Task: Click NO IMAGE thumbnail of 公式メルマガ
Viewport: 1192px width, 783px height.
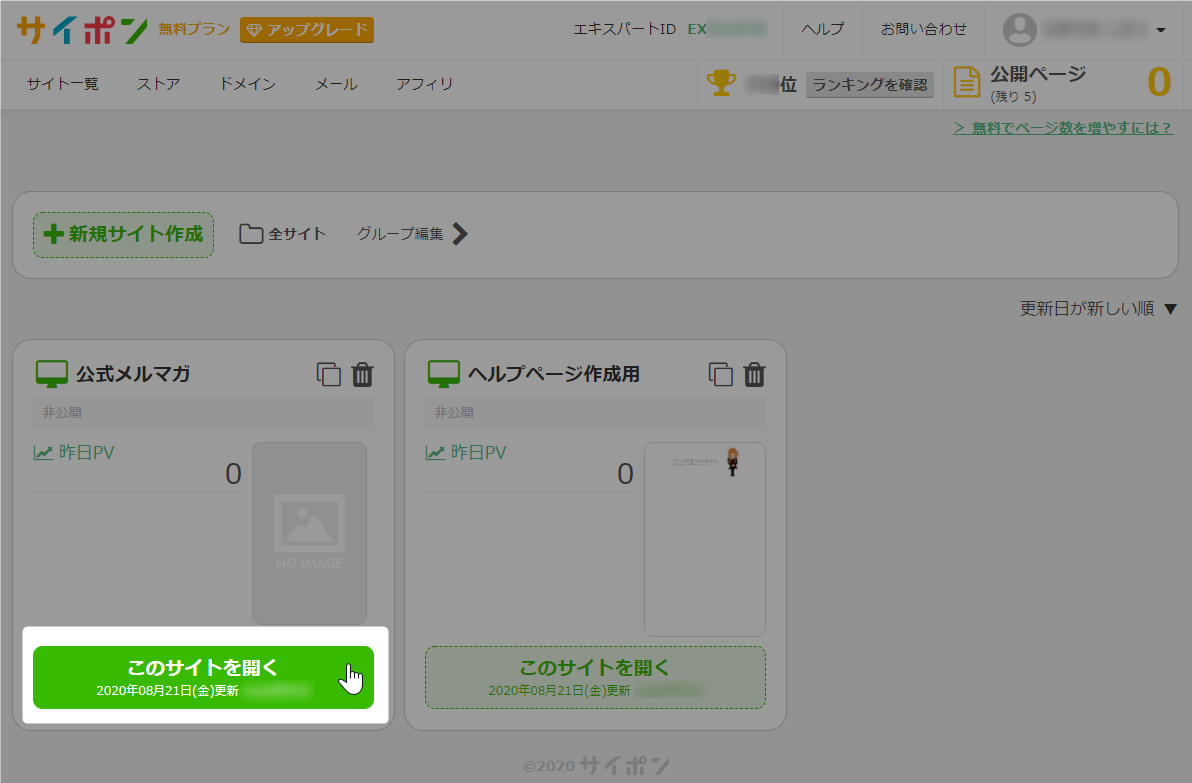Action: click(x=309, y=533)
